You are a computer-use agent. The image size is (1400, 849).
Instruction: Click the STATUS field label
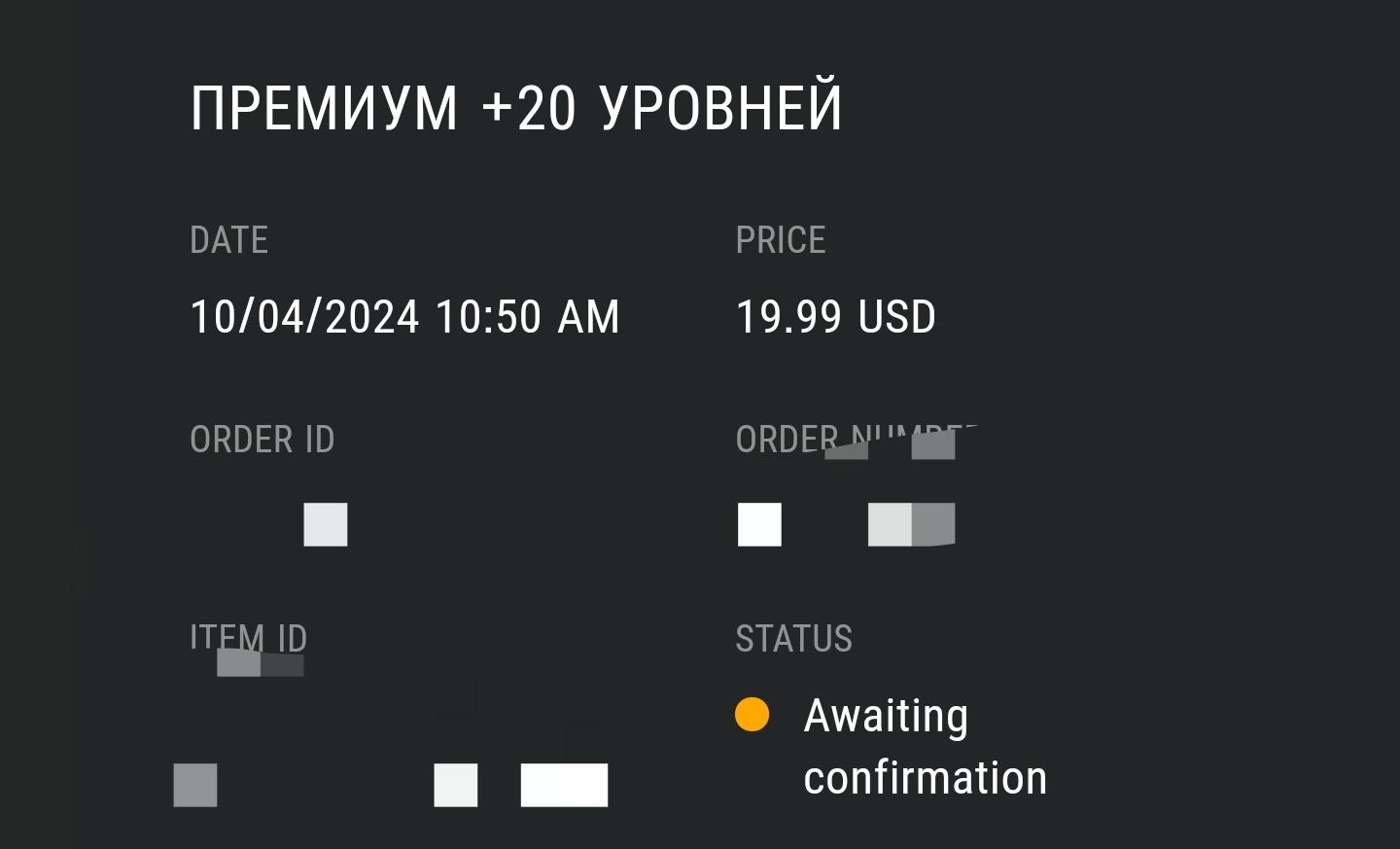click(793, 639)
